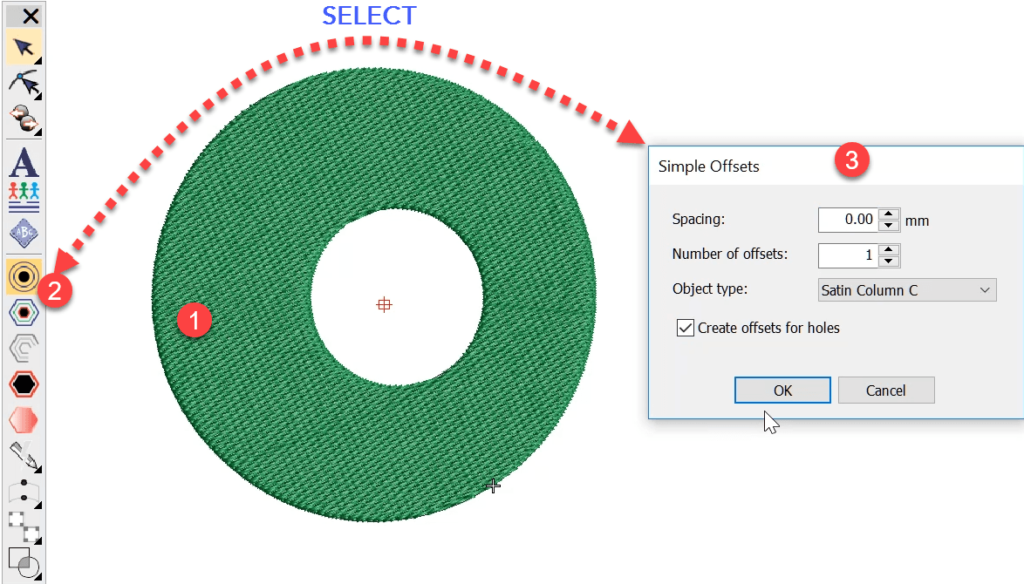Open the Lettering tool with letter A
The image size is (1024, 584).
[x=23, y=161]
